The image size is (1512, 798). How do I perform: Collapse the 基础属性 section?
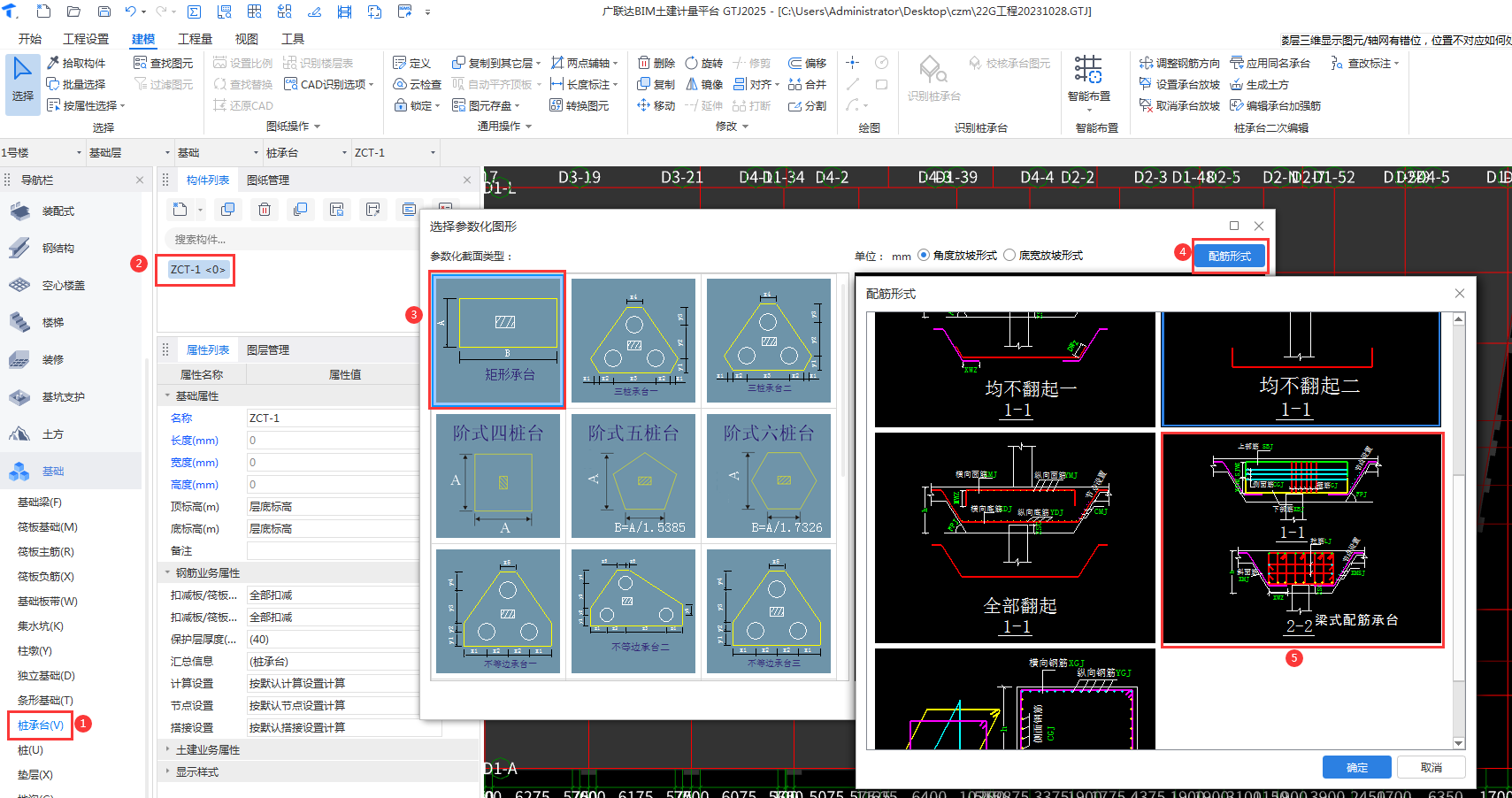167,395
